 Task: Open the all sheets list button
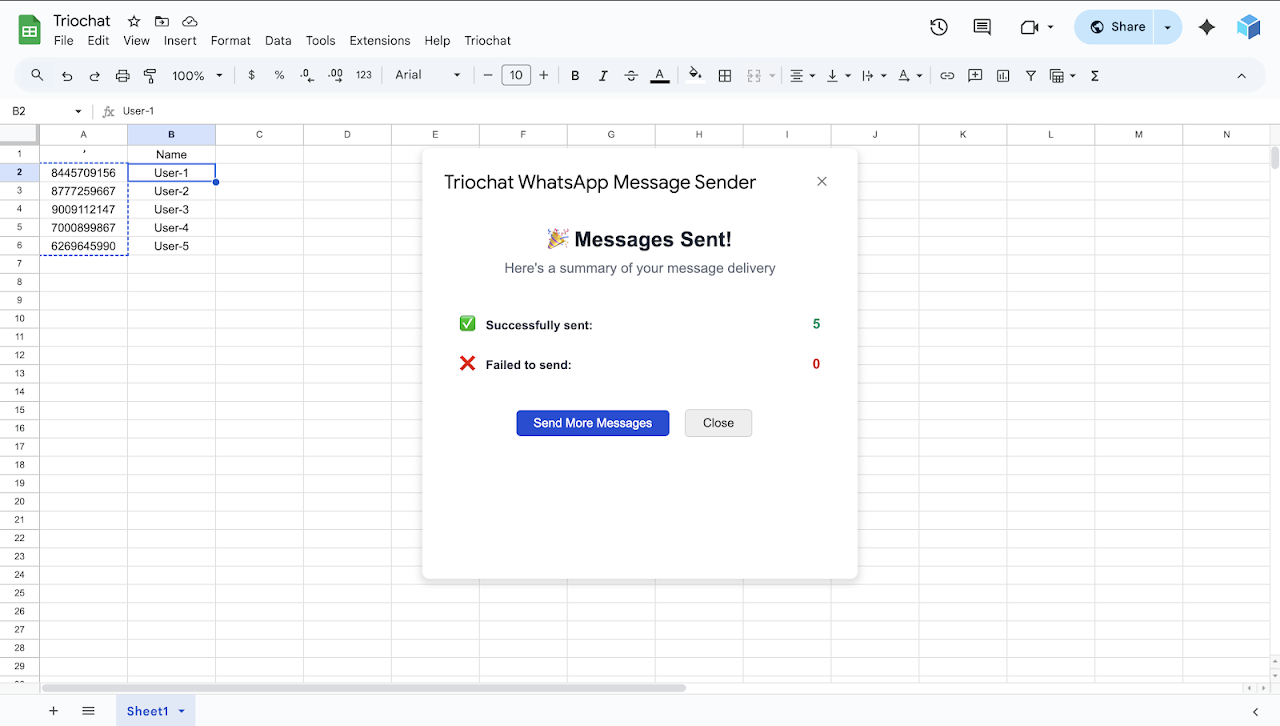(88, 711)
